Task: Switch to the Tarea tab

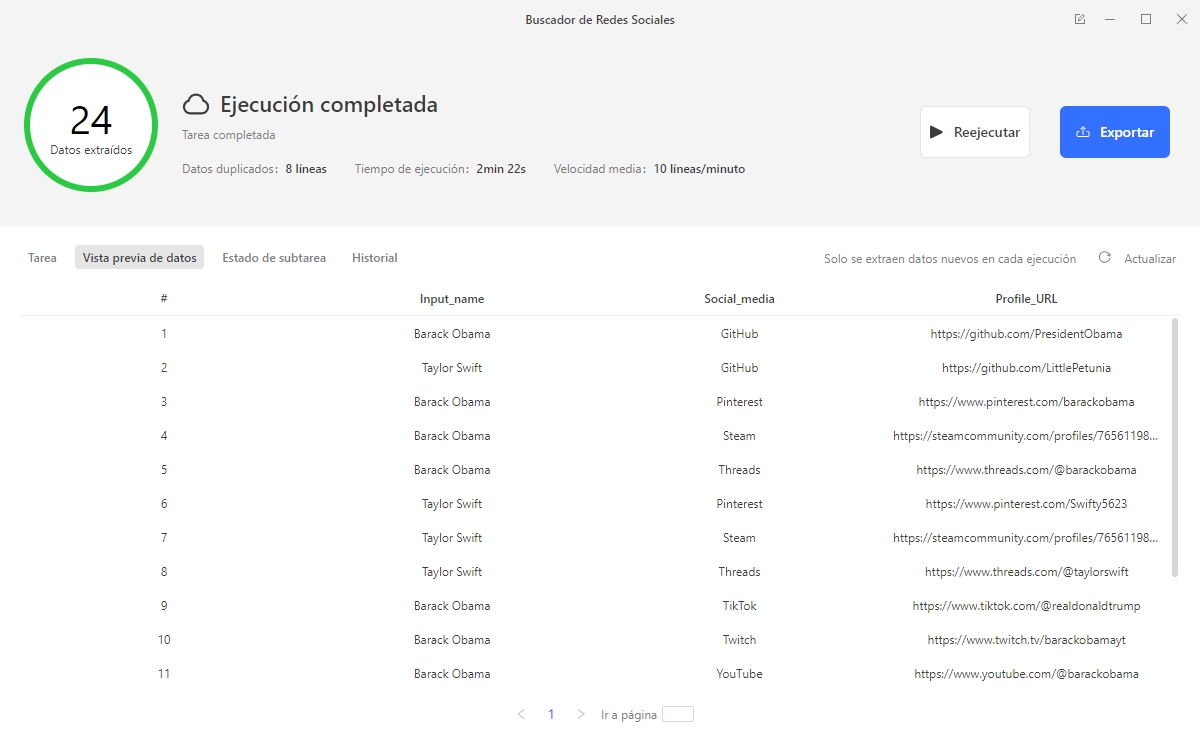Action: coord(42,258)
